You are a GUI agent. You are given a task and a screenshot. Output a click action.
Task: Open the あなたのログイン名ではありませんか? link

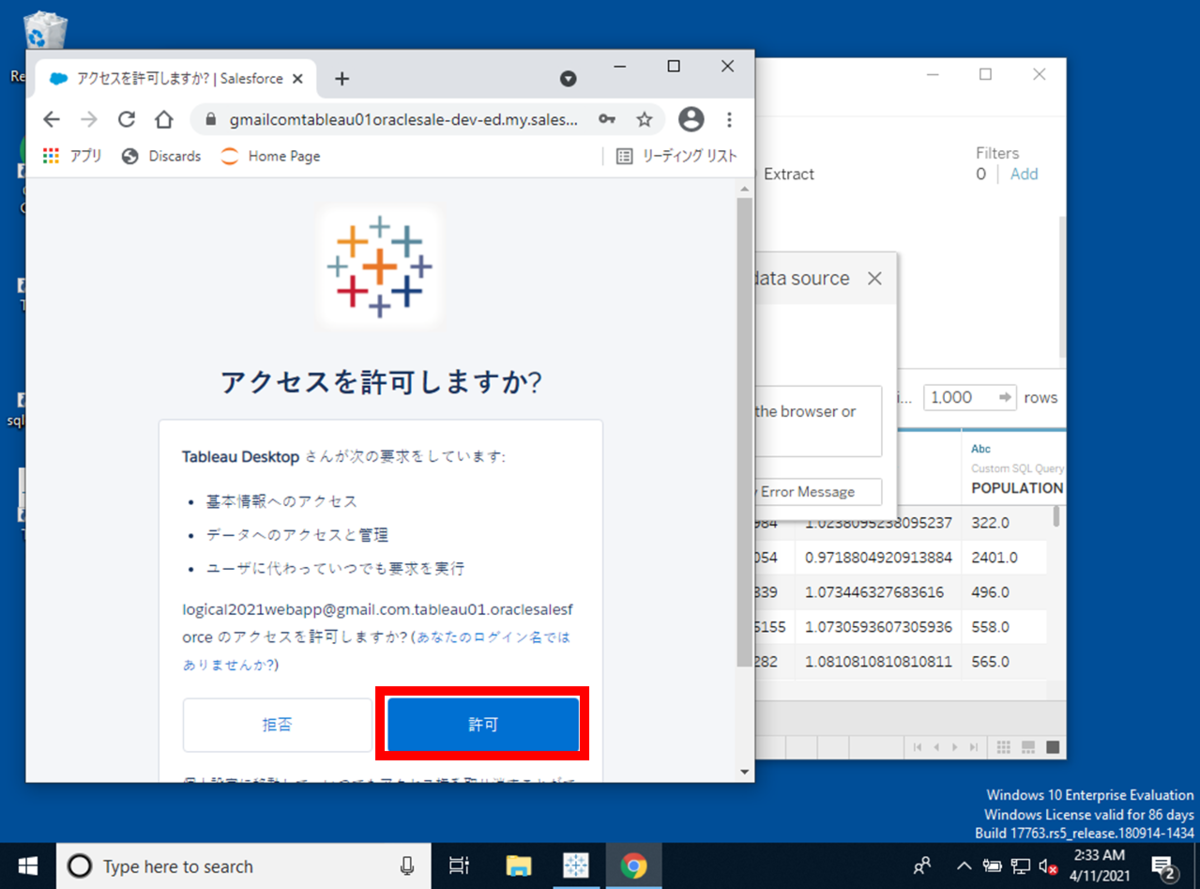(376, 650)
